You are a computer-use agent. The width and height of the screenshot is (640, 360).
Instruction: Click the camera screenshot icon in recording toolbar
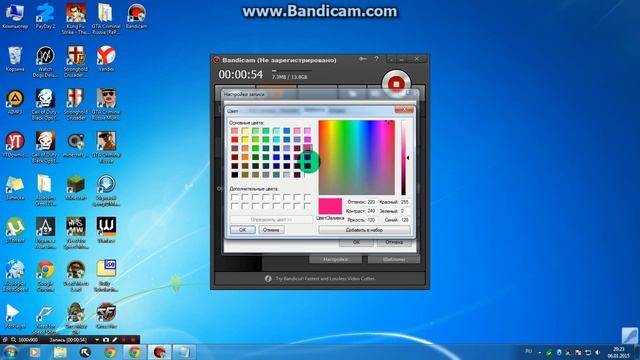[x=106, y=340]
